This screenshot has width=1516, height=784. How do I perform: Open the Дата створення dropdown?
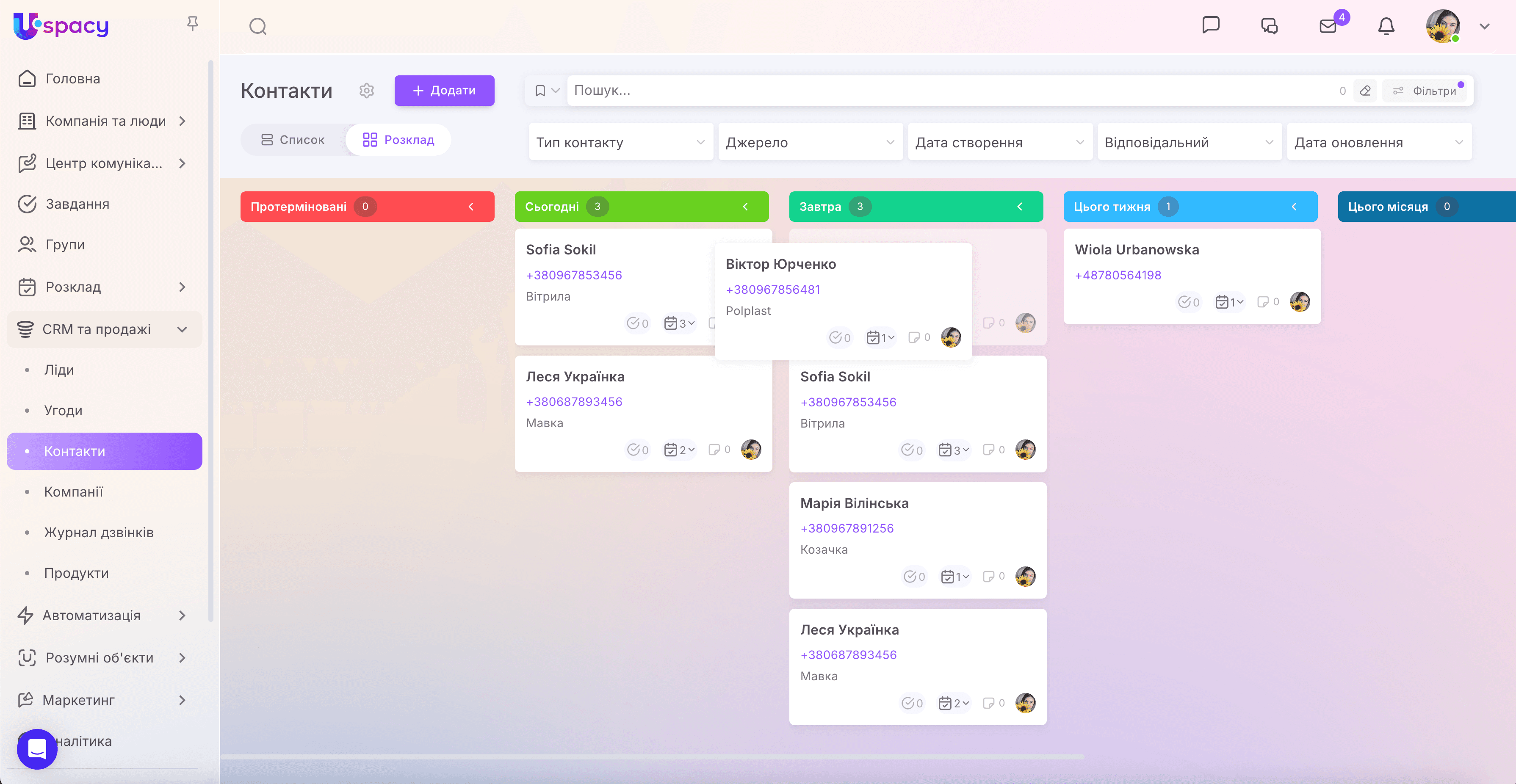point(1000,142)
